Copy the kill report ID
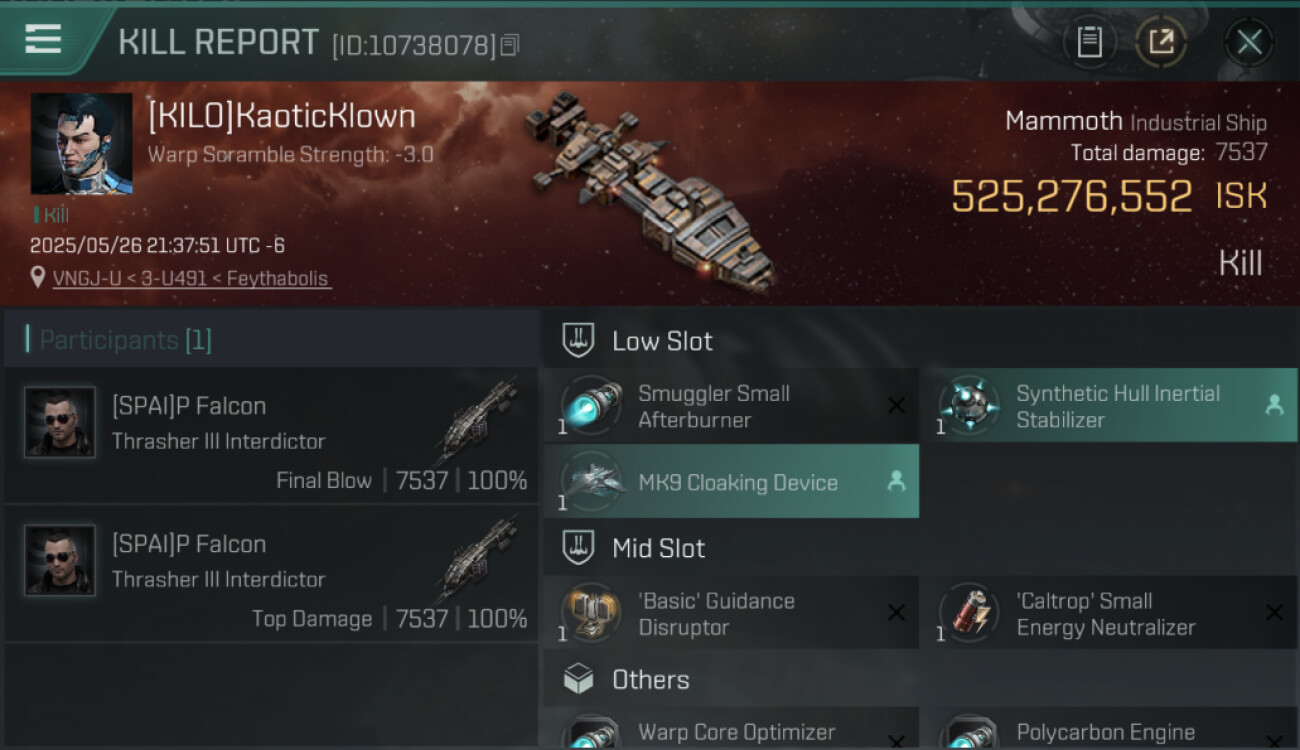 point(510,45)
